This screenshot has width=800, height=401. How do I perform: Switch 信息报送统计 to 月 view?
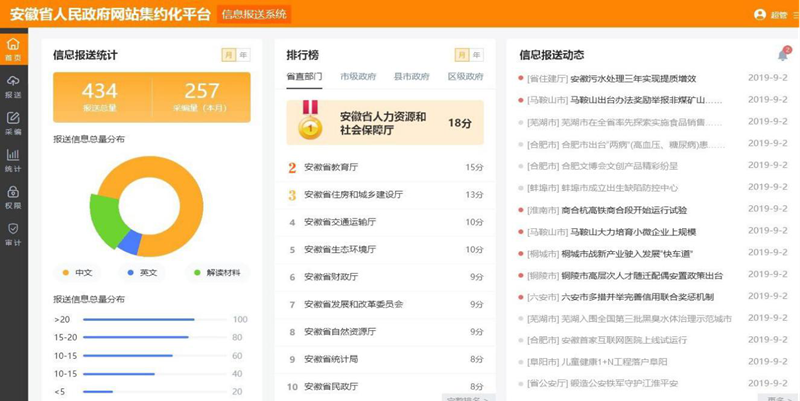(228, 55)
